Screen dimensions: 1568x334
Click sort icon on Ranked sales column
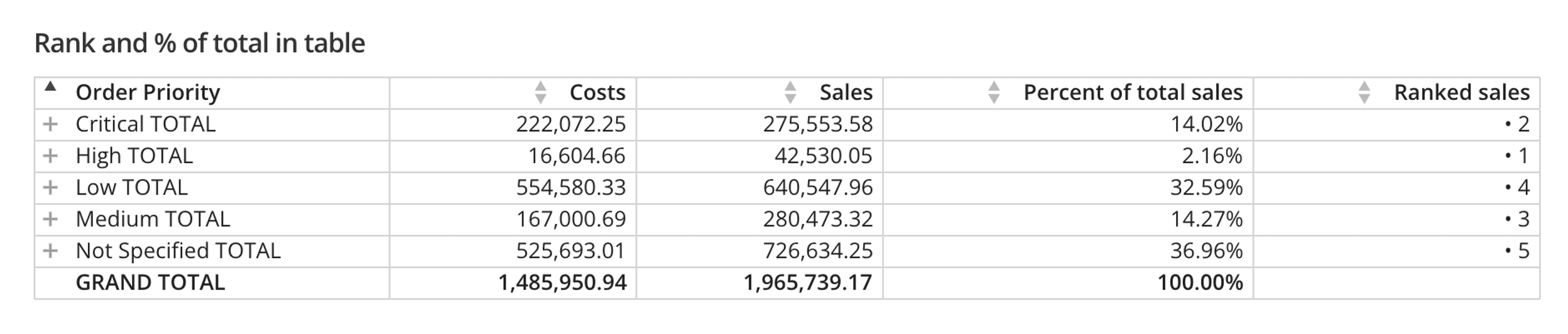pyautogui.click(x=1364, y=92)
